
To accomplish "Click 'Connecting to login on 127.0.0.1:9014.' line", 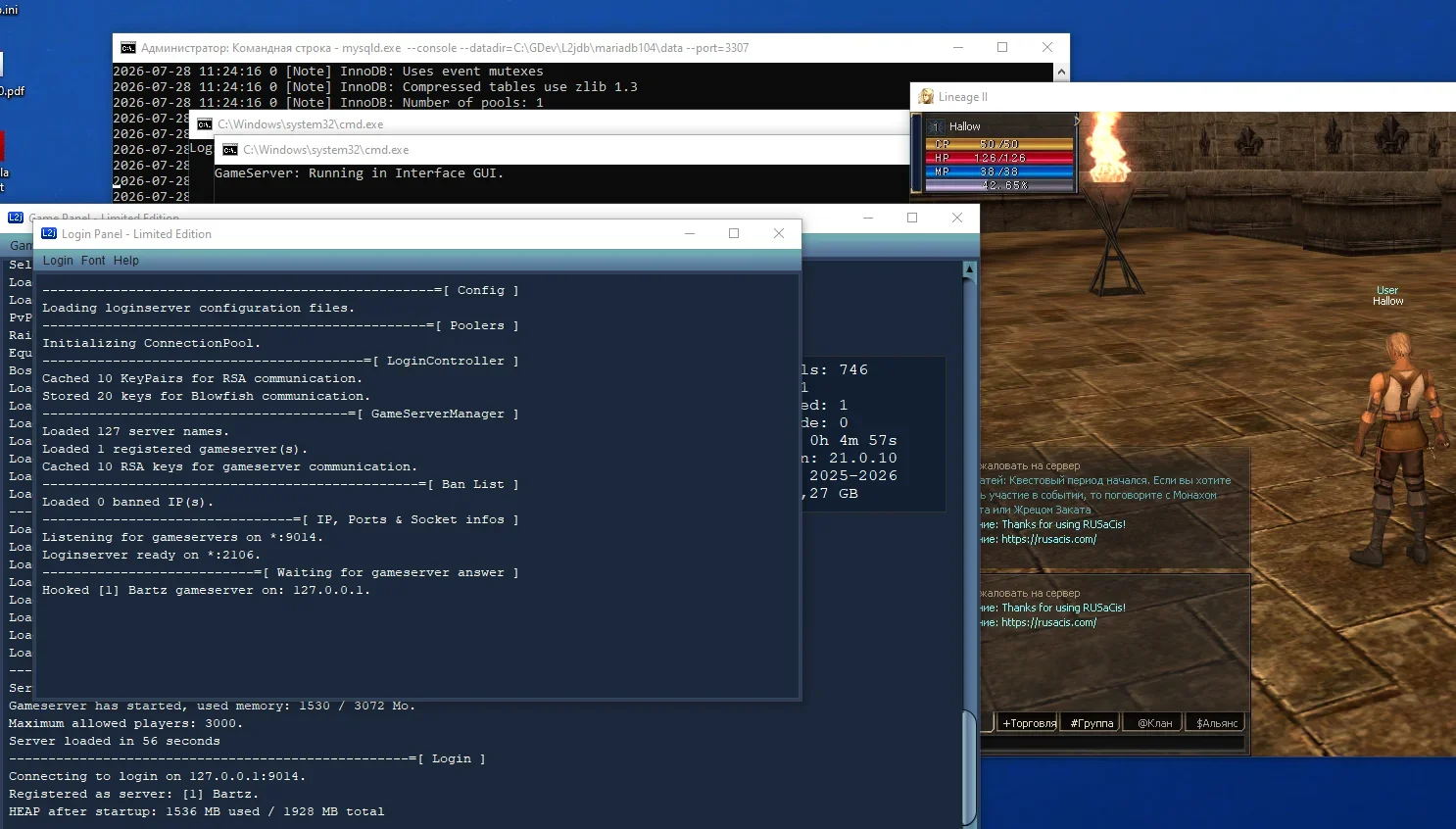I will click(x=158, y=777).
